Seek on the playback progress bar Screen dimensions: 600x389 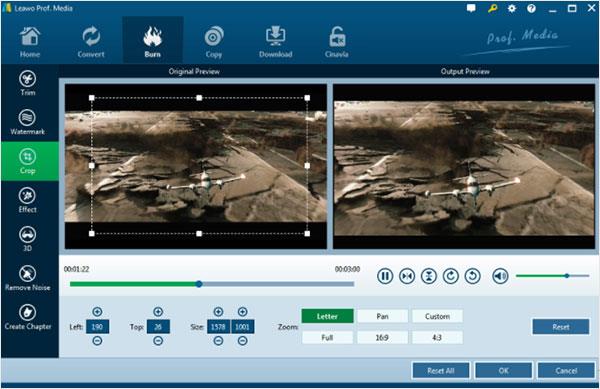[212, 284]
